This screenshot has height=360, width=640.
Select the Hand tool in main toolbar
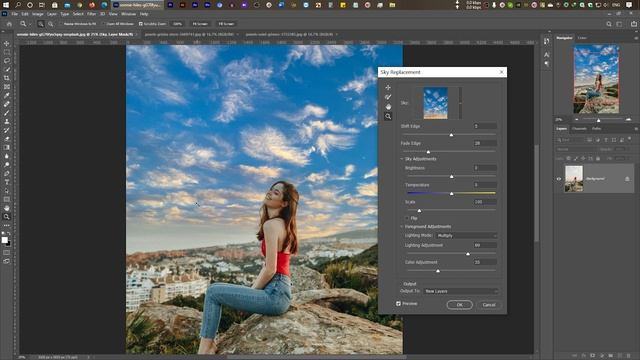(x=7, y=208)
